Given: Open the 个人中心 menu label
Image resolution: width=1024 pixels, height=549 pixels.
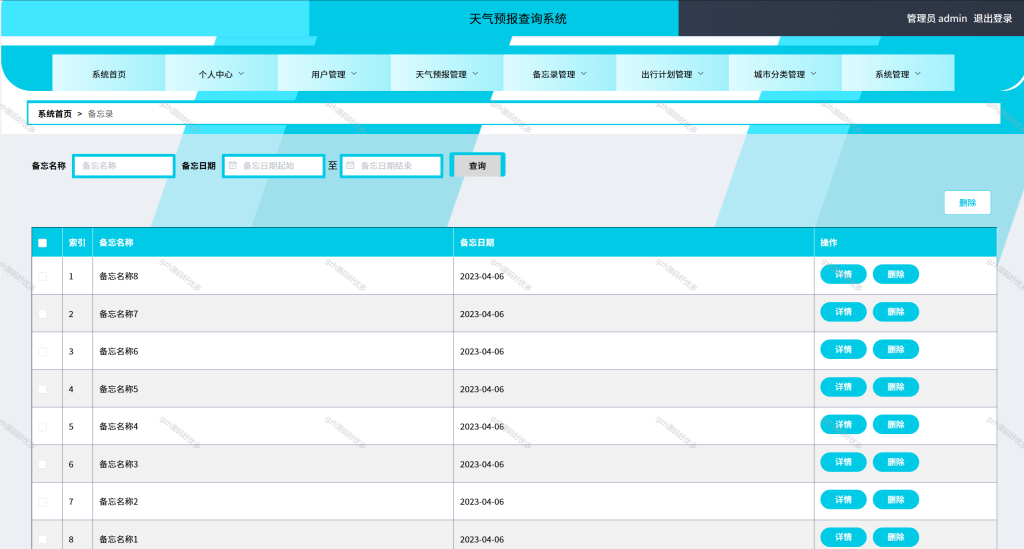Looking at the screenshot, I should pyautogui.click(x=216, y=74).
